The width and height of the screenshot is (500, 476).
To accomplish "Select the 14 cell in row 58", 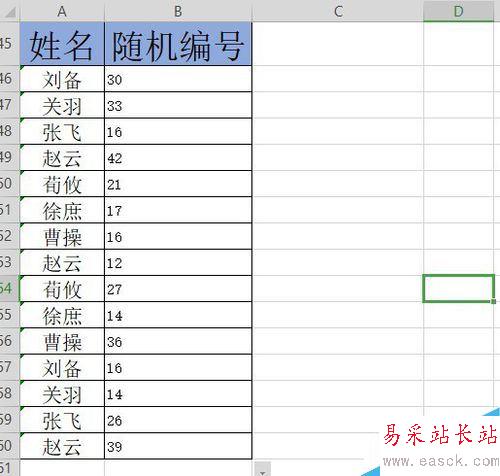I will [x=178, y=394].
